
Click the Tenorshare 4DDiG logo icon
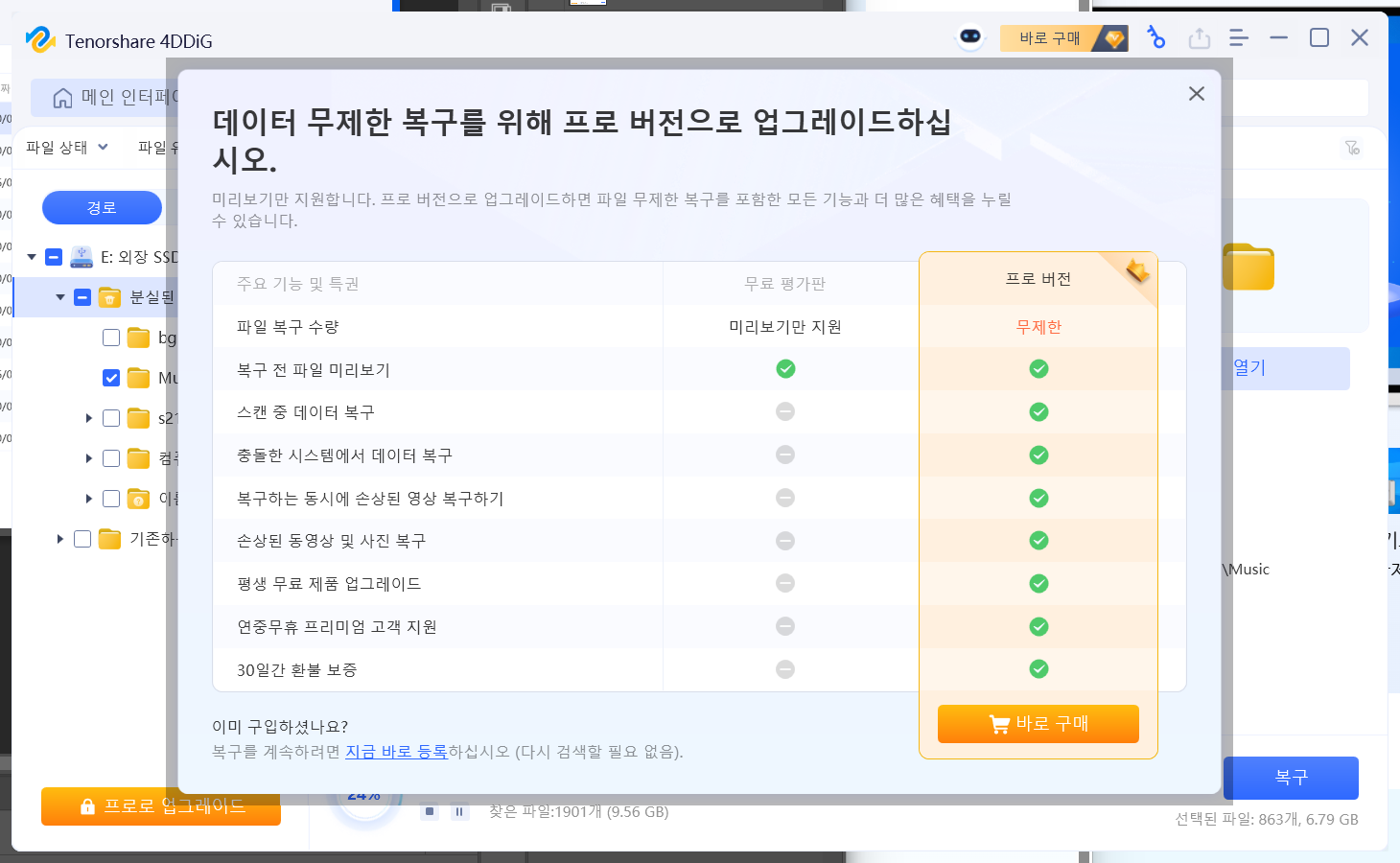pyautogui.click(x=40, y=39)
